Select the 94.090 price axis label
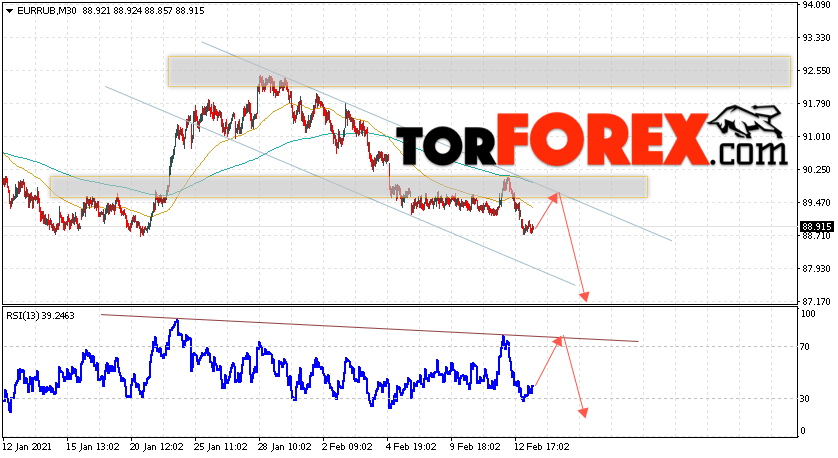This screenshot has width=838, height=458. tap(816, 5)
